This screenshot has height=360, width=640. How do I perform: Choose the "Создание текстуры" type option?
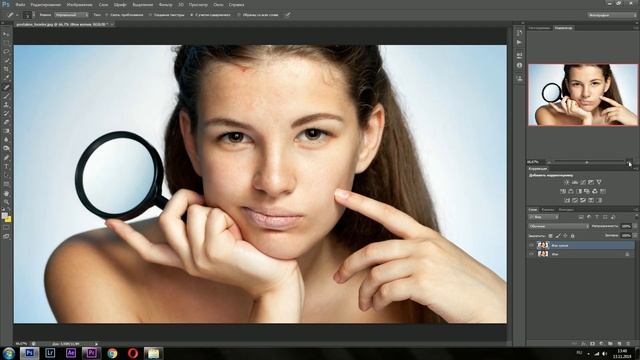tap(167, 15)
